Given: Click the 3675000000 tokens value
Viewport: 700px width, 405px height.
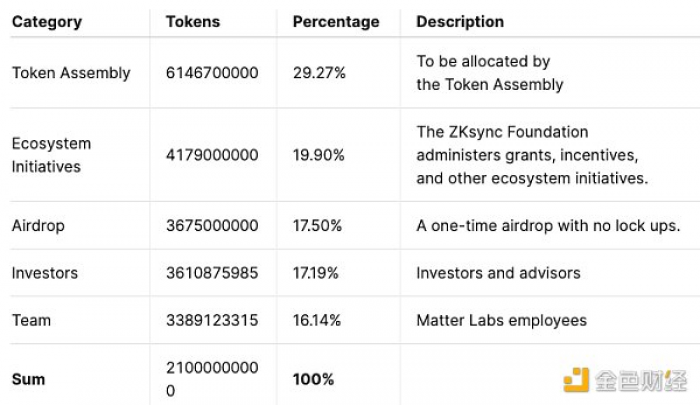Looking at the screenshot, I should [x=212, y=225].
